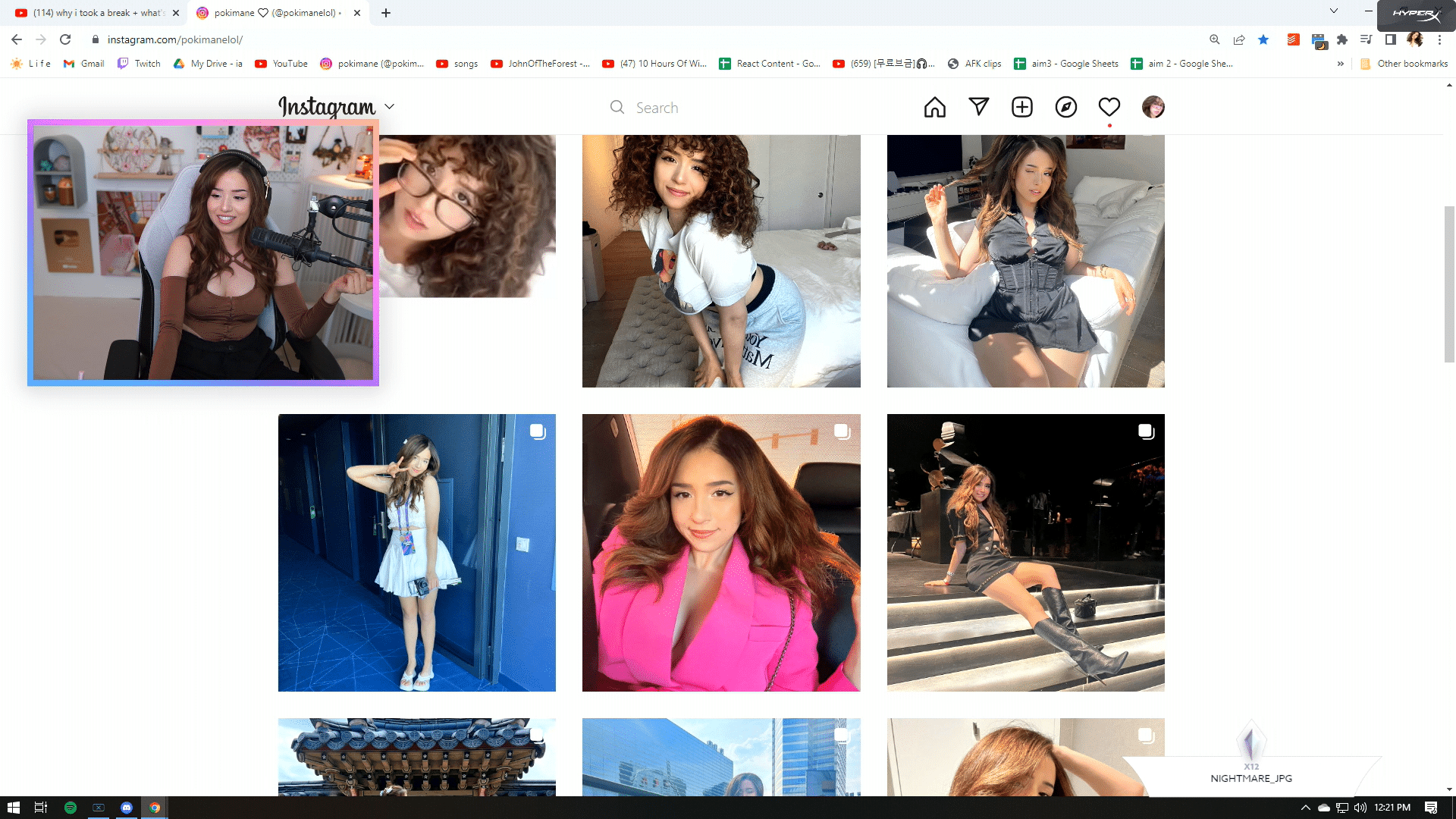Open the white dress photo thumbnail
1456x819 pixels.
click(417, 552)
